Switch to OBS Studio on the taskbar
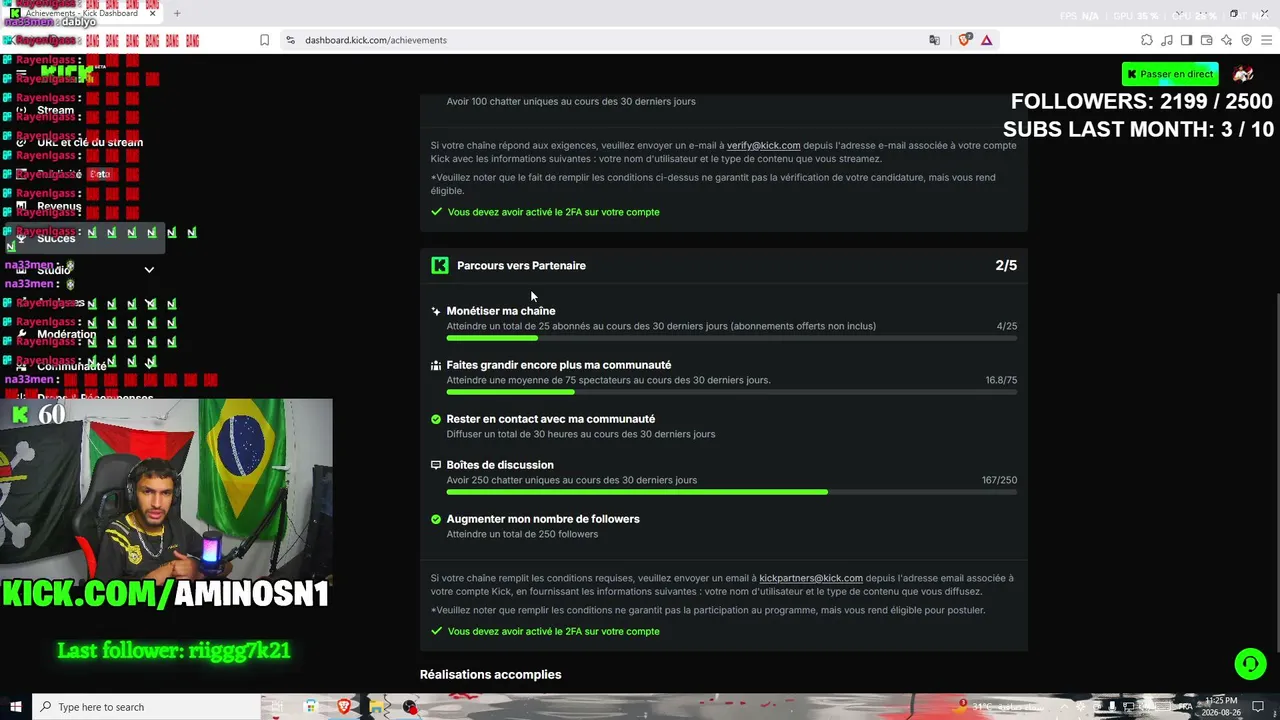1280x720 pixels. coord(410,707)
